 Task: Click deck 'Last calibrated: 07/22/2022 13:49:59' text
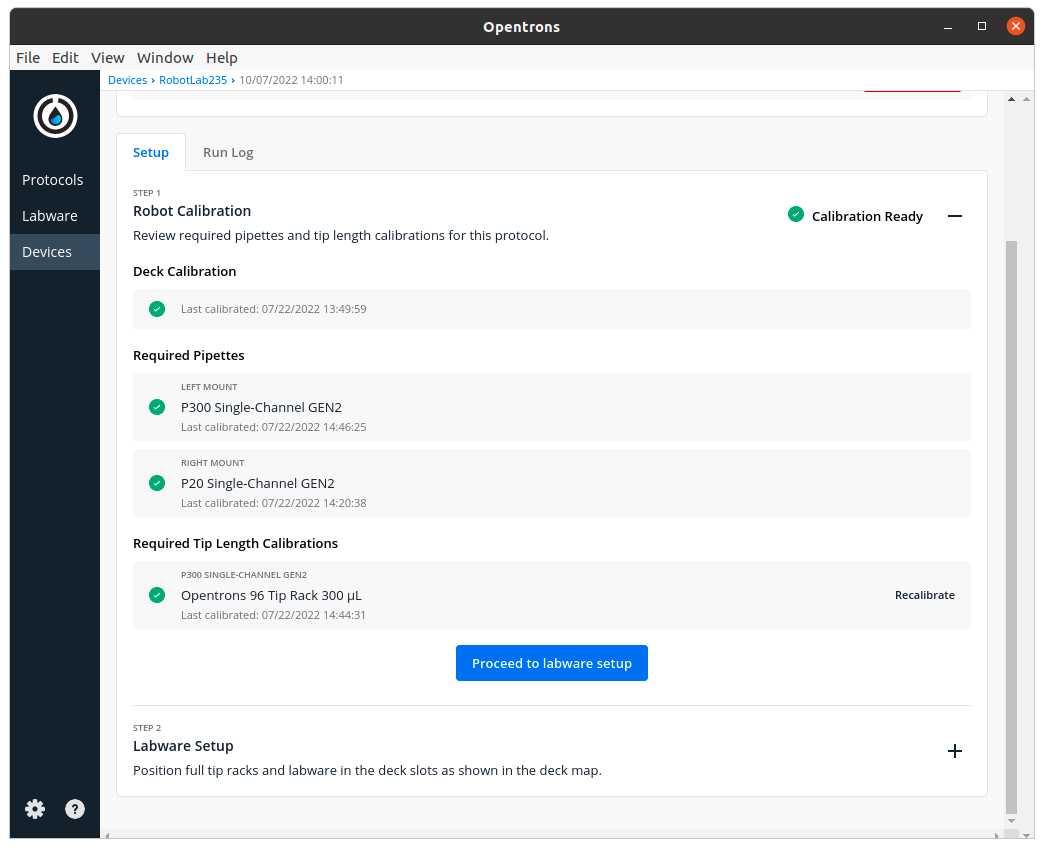(x=274, y=309)
